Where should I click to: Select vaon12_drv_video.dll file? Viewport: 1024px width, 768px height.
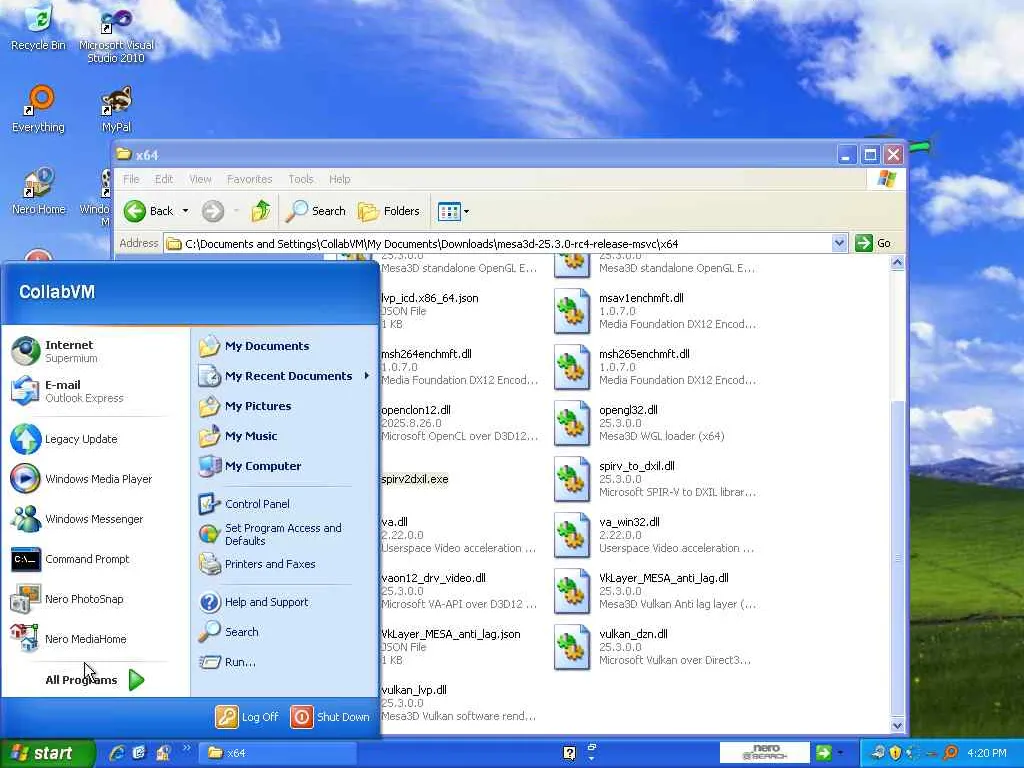(458, 591)
